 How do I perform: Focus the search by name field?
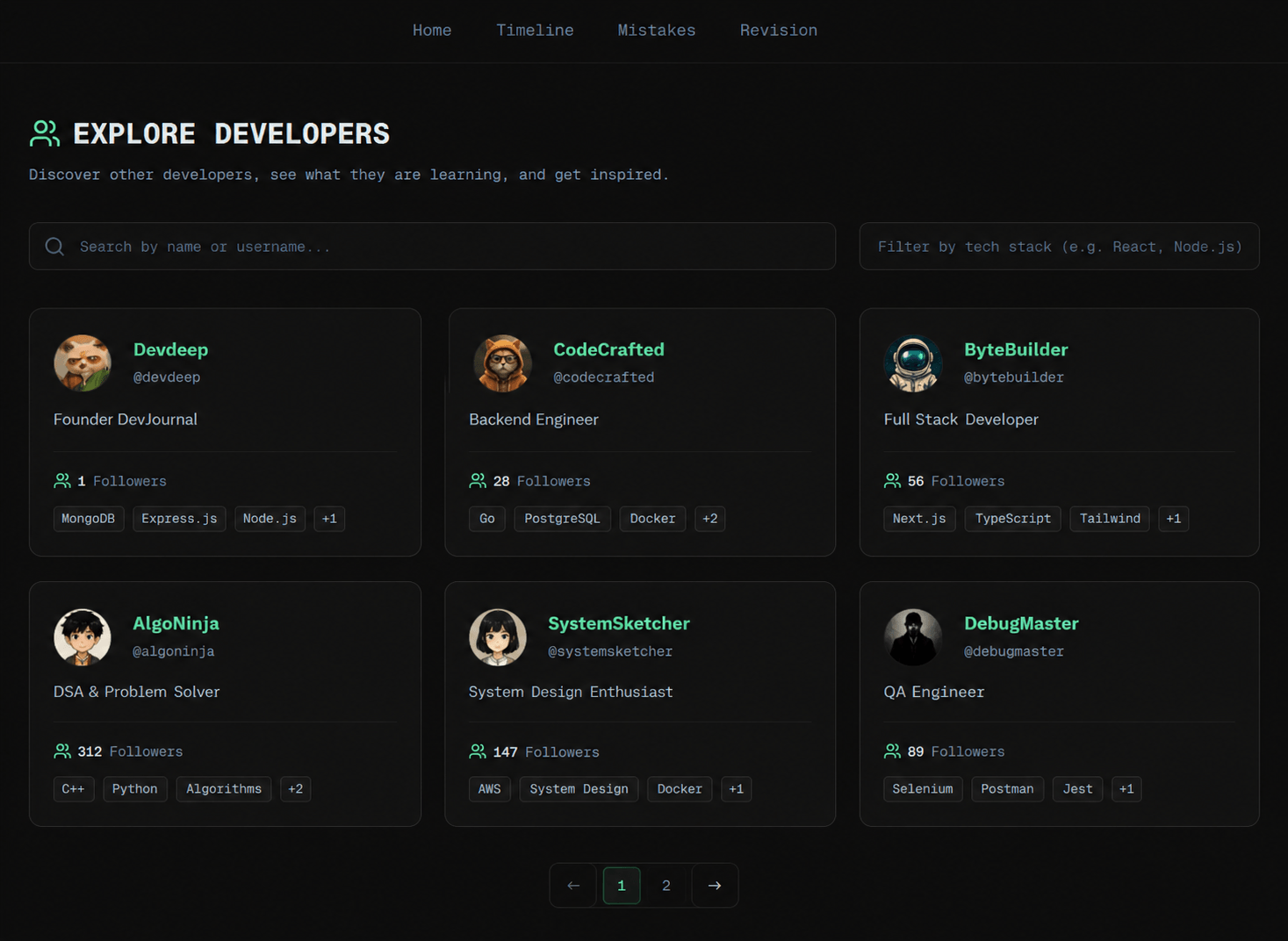click(x=432, y=247)
